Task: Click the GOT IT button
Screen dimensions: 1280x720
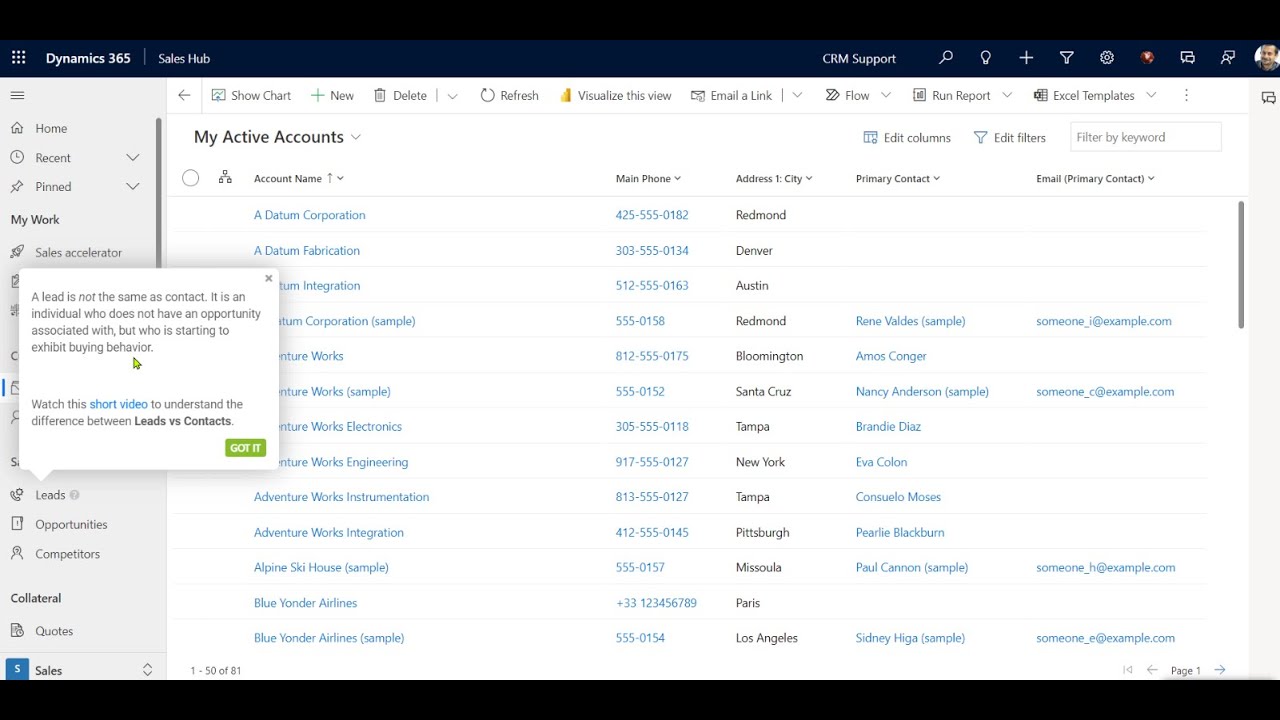Action: tap(245, 448)
